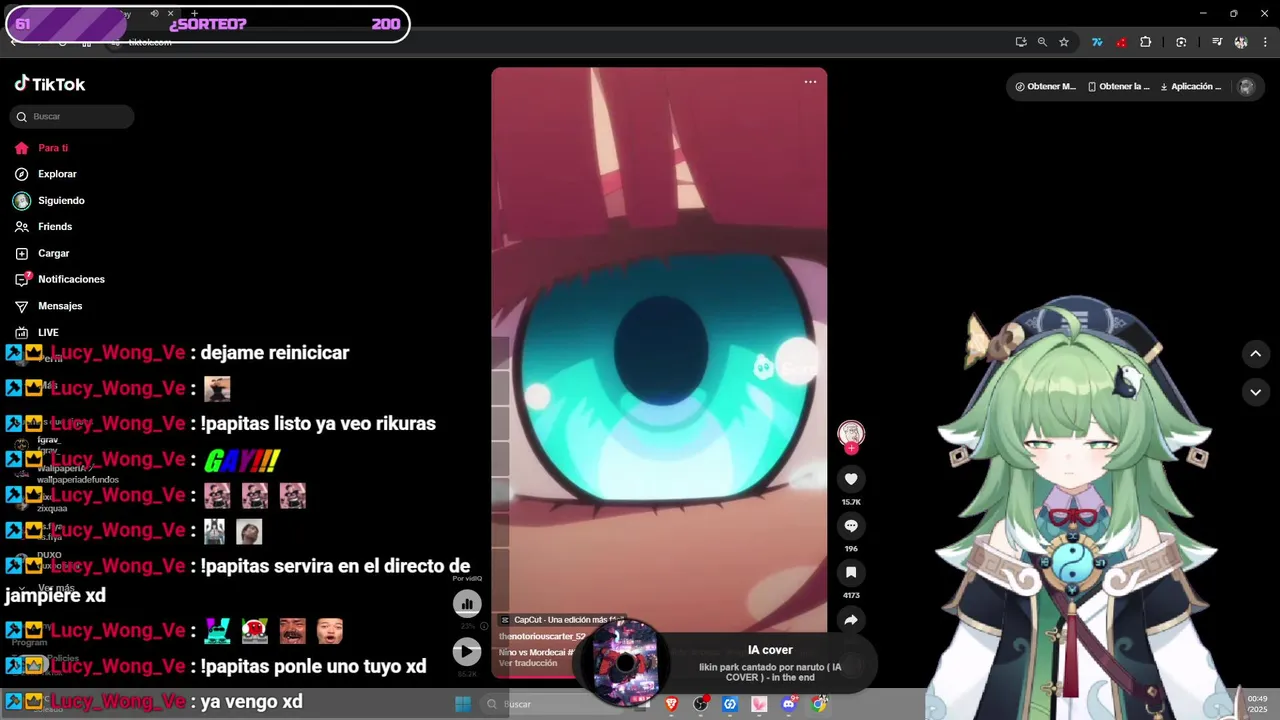
Task: Click the rainbow GAY!!! emote in chat
Action: [242, 460]
